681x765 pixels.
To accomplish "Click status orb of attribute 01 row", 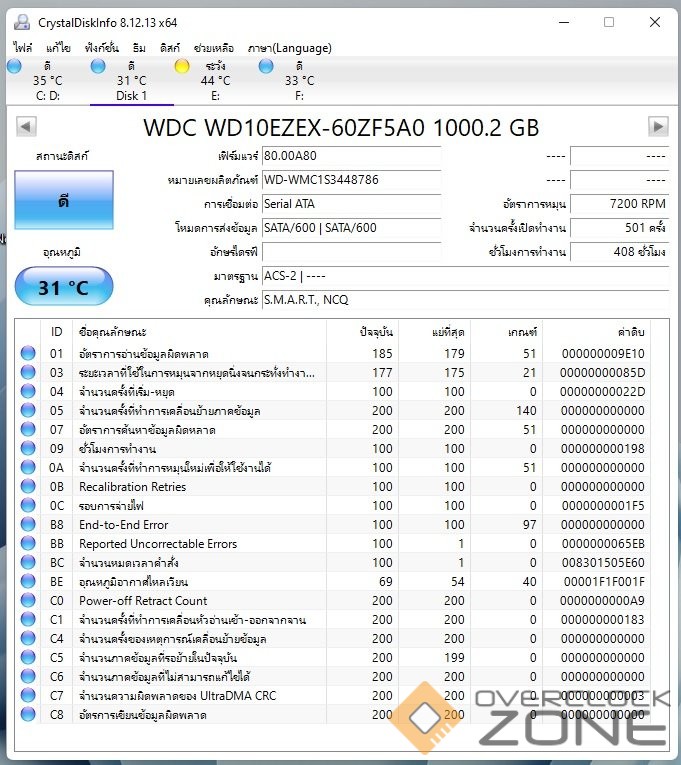I will [28, 353].
